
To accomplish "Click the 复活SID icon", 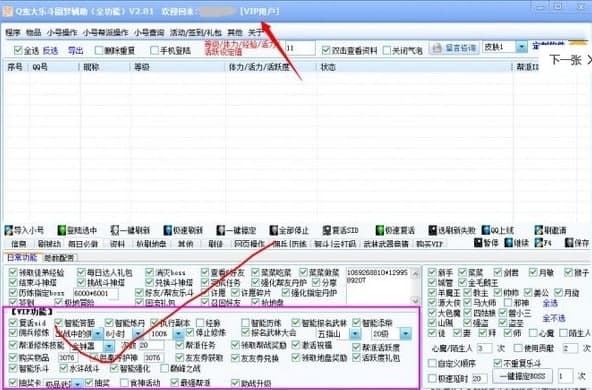I will (327, 230).
